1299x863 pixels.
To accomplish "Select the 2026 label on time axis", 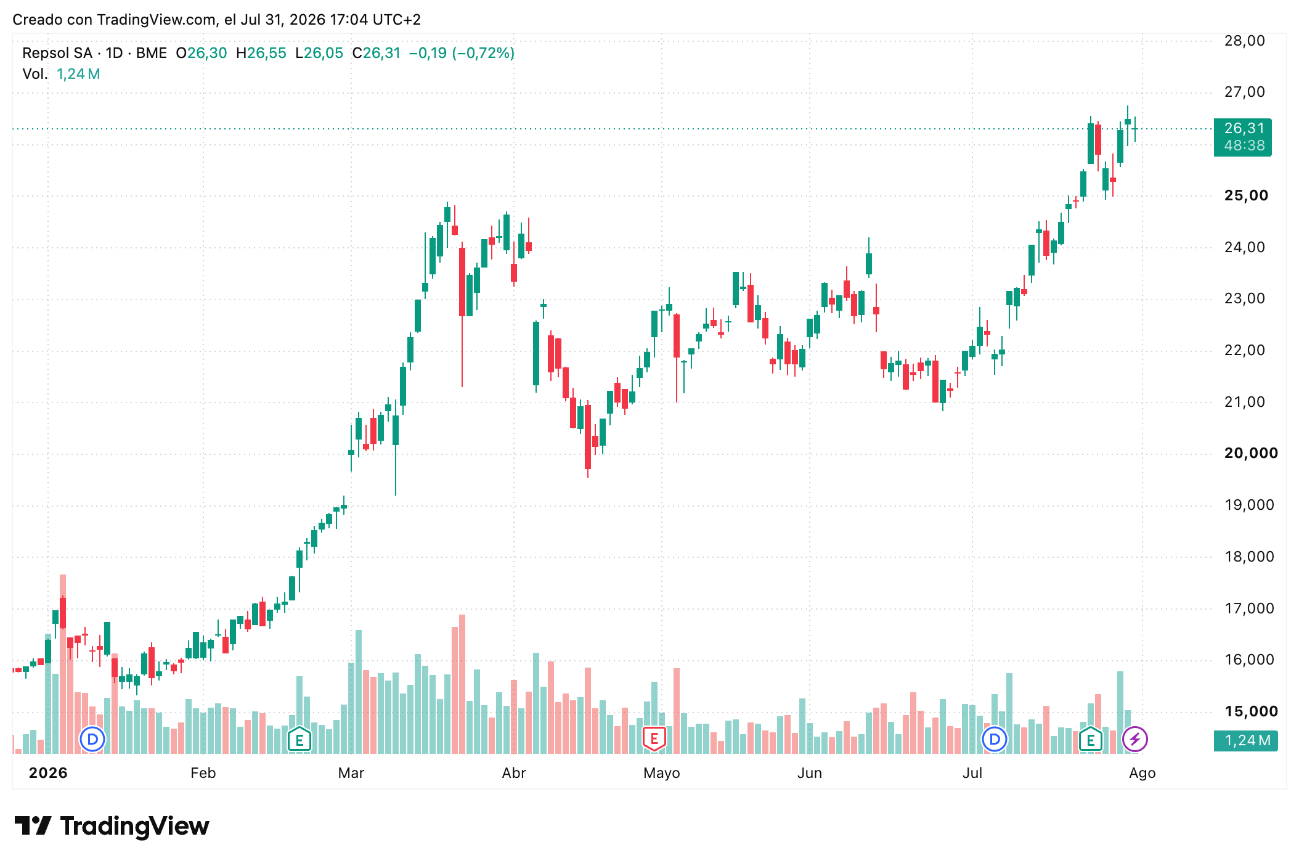I will pos(47,773).
